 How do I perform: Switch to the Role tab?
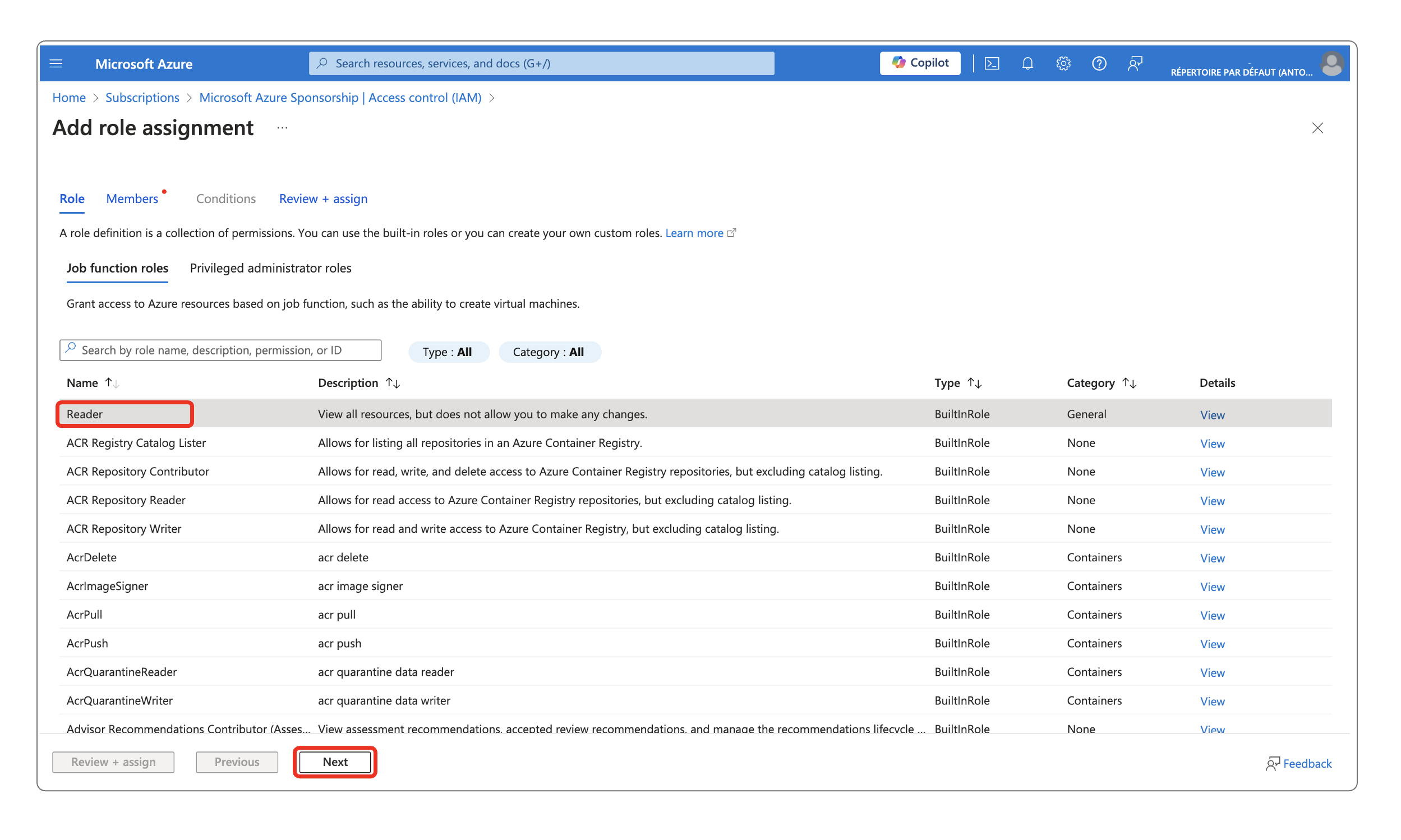(x=72, y=199)
